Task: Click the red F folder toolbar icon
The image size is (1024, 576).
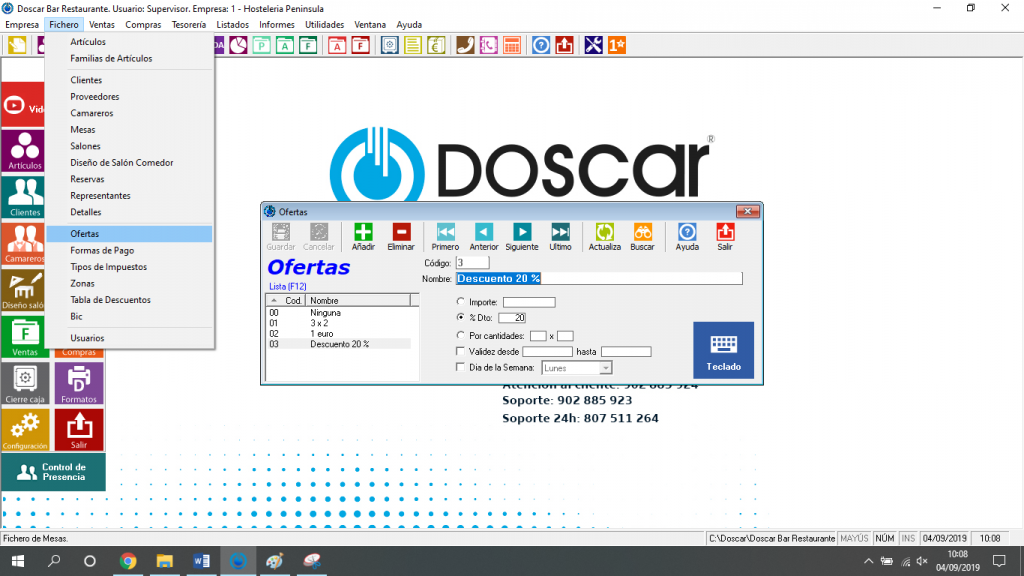Action: [360, 45]
